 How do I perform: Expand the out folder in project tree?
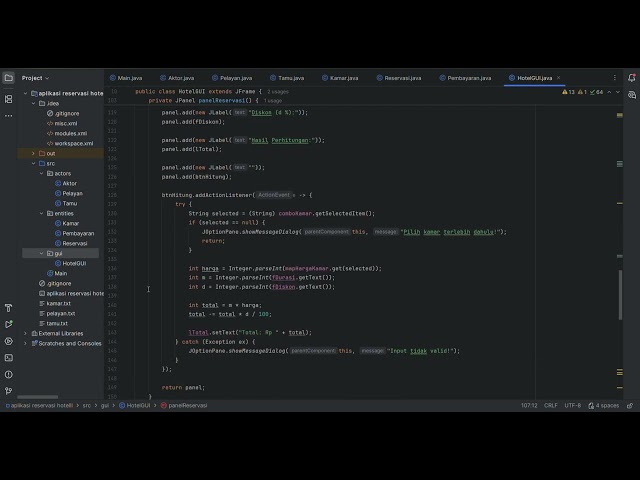pyautogui.click(x=33, y=153)
